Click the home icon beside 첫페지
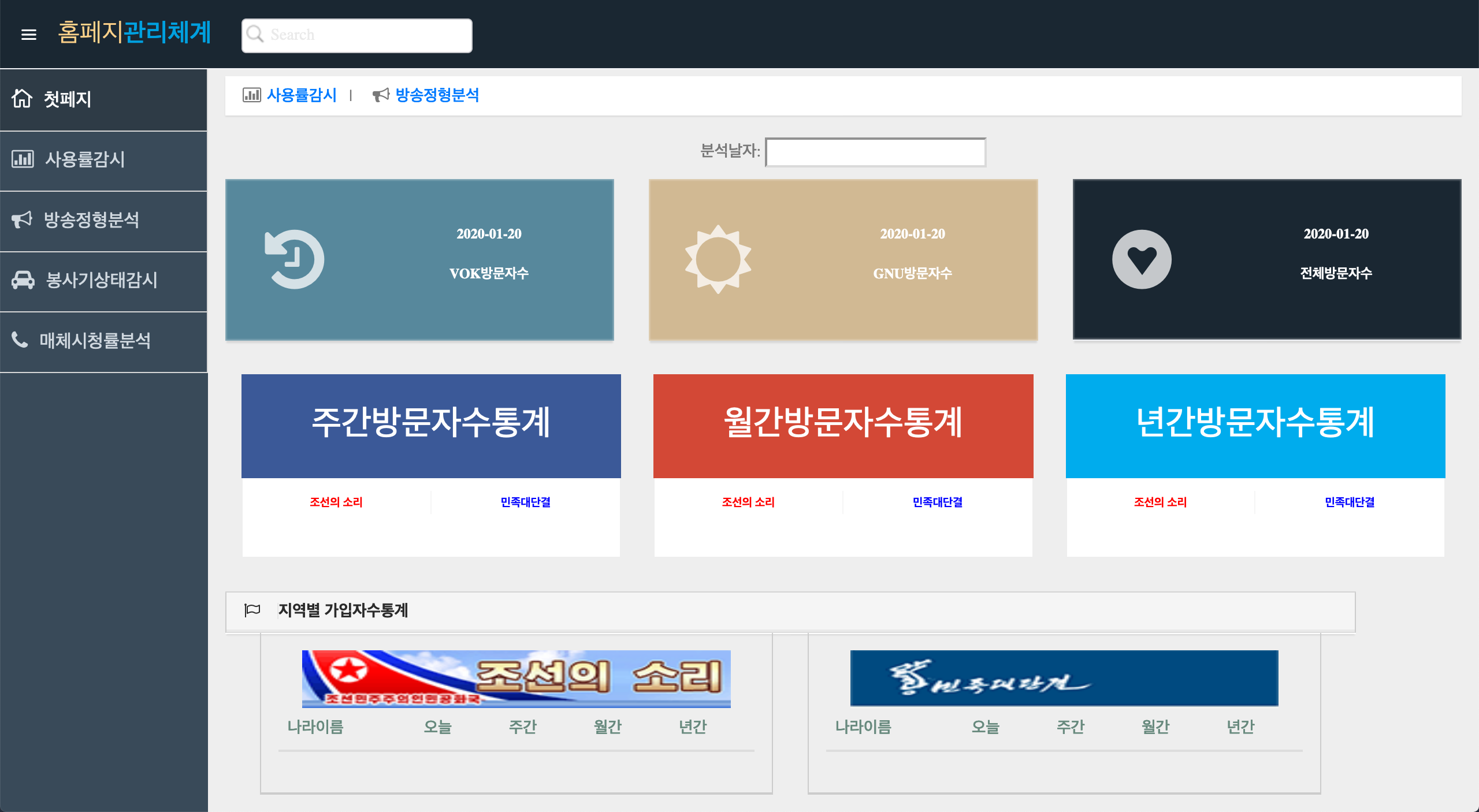The width and height of the screenshot is (1479, 812). coord(22,99)
